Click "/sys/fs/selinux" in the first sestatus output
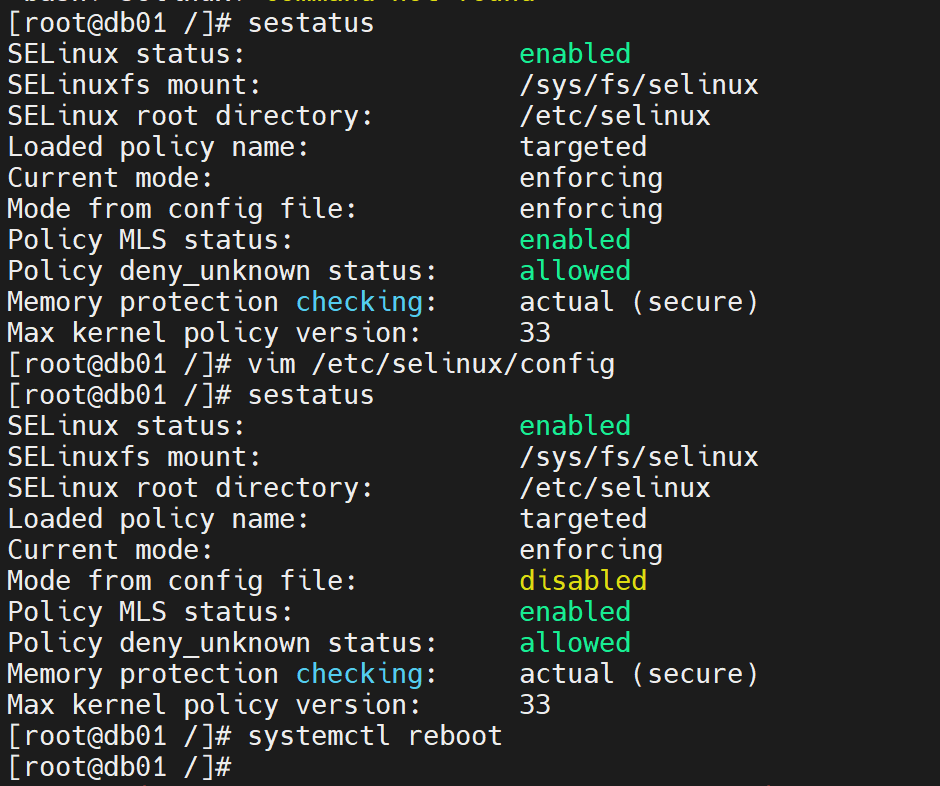The image size is (940, 786). [638, 85]
